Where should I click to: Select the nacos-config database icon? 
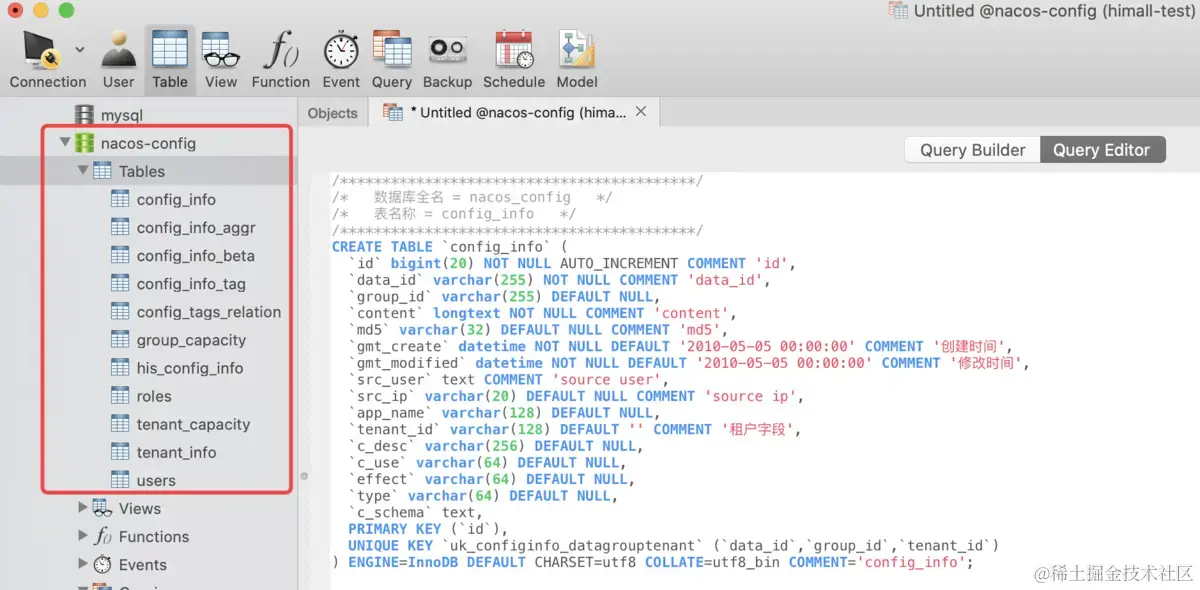point(84,143)
